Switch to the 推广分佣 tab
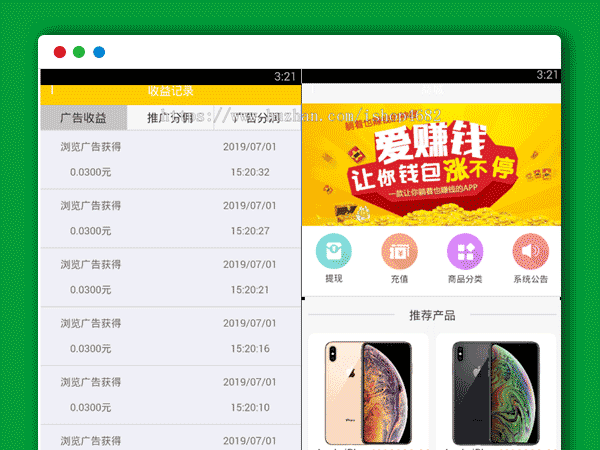 click(x=170, y=117)
